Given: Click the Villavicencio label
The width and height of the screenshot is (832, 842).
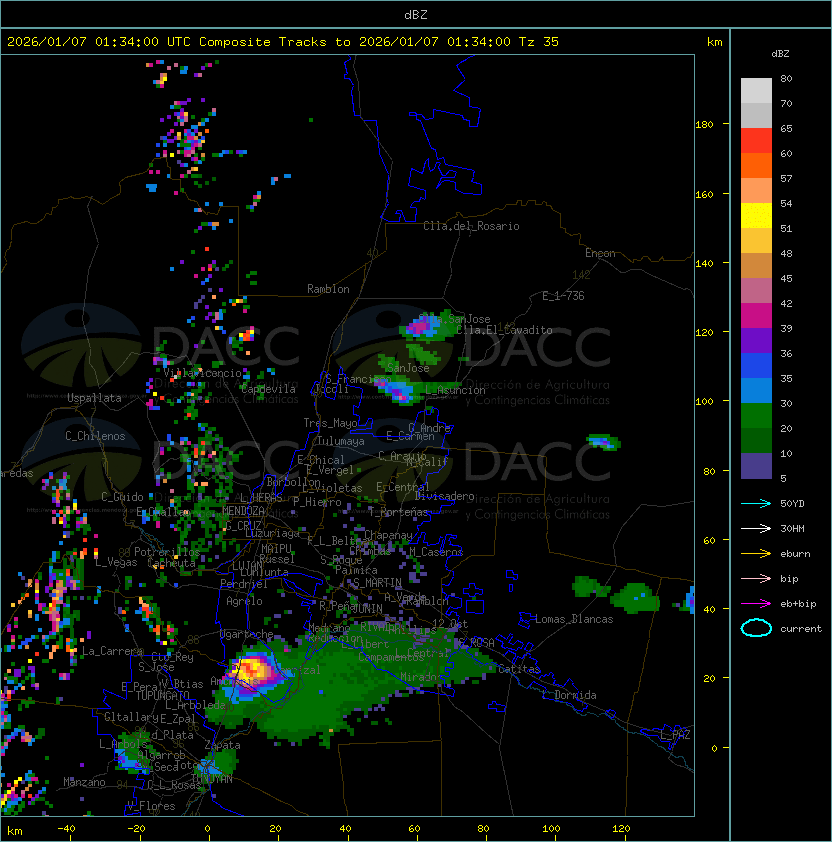Looking at the screenshot, I should [x=202, y=373].
